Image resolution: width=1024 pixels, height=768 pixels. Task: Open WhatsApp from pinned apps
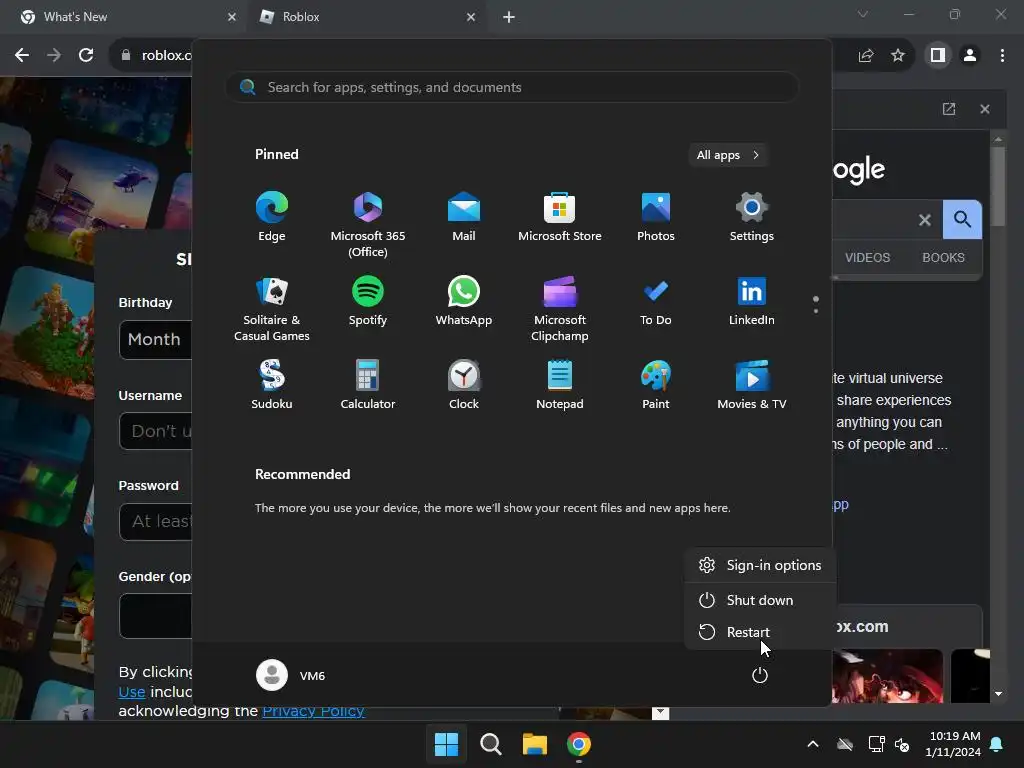pos(464,301)
